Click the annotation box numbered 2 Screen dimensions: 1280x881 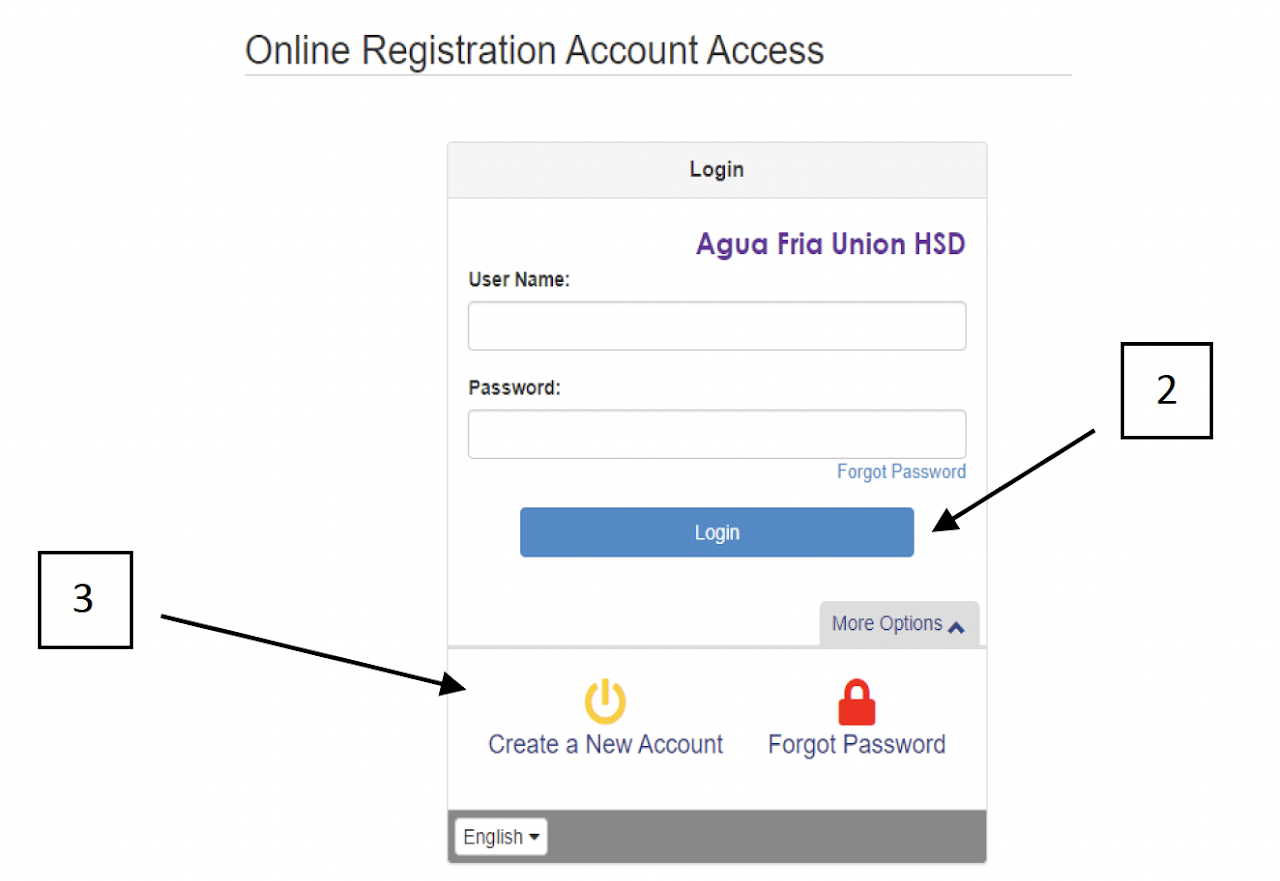(x=1166, y=390)
